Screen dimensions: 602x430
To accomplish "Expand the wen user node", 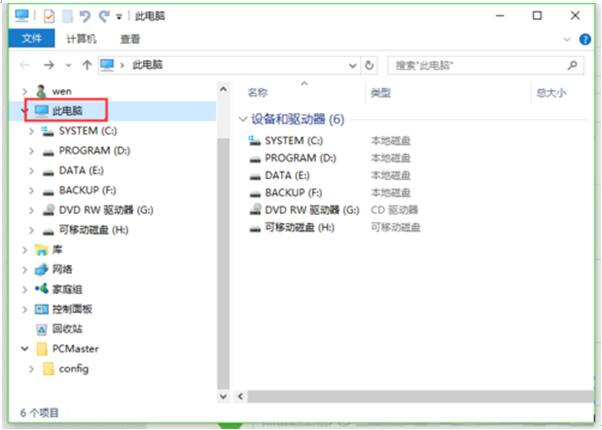I will point(25,91).
